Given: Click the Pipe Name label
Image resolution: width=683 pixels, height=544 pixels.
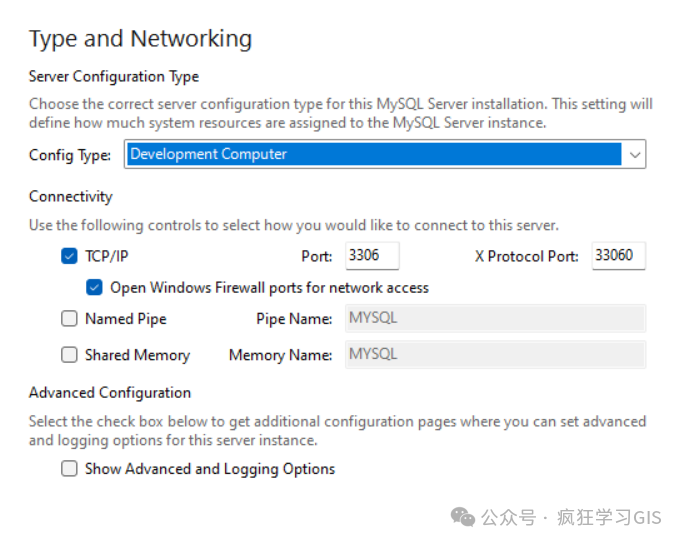Looking at the screenshot, I should pyautogui.click(x=295, y=320).
